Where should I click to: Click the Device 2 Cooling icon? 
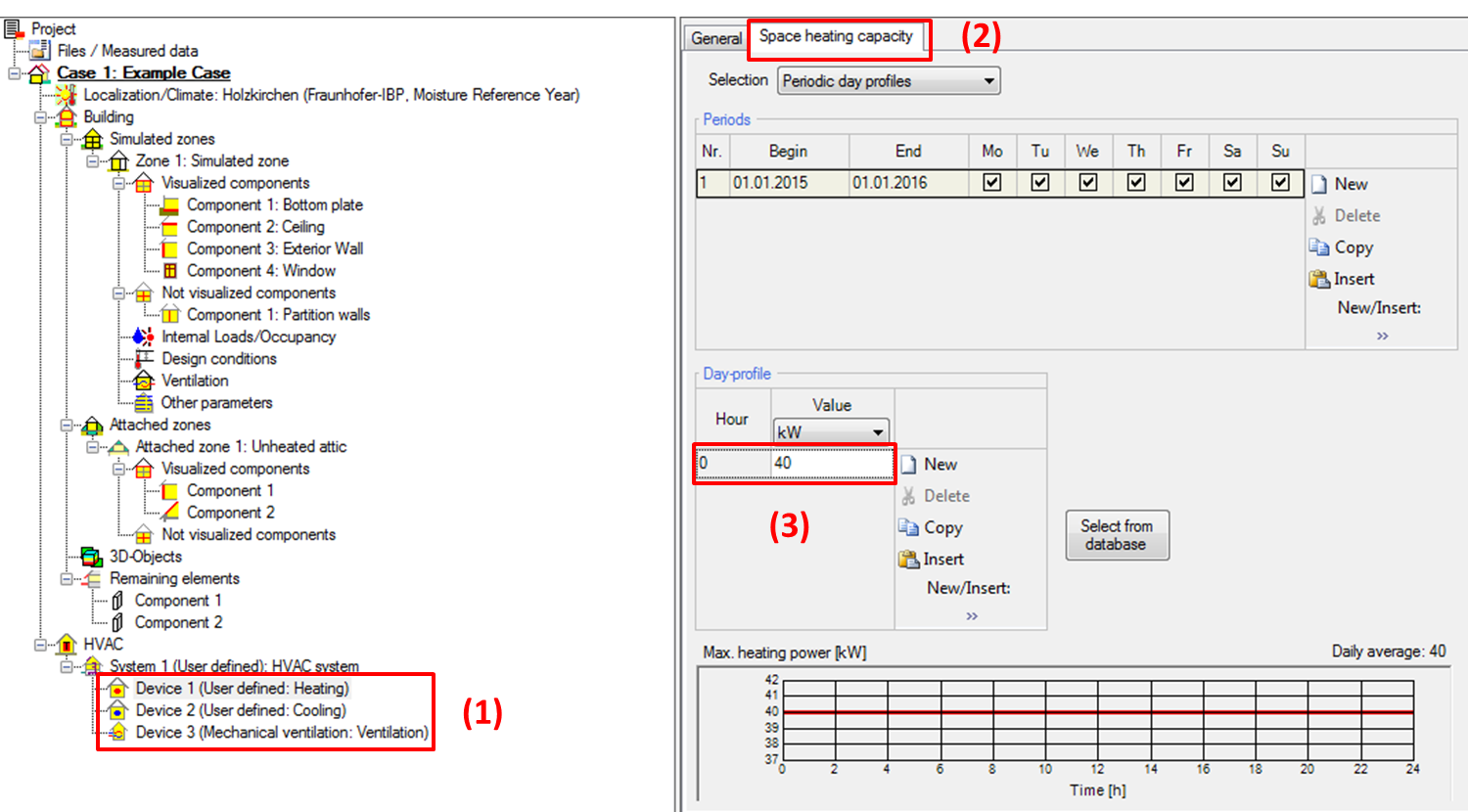tap(118, 710)
